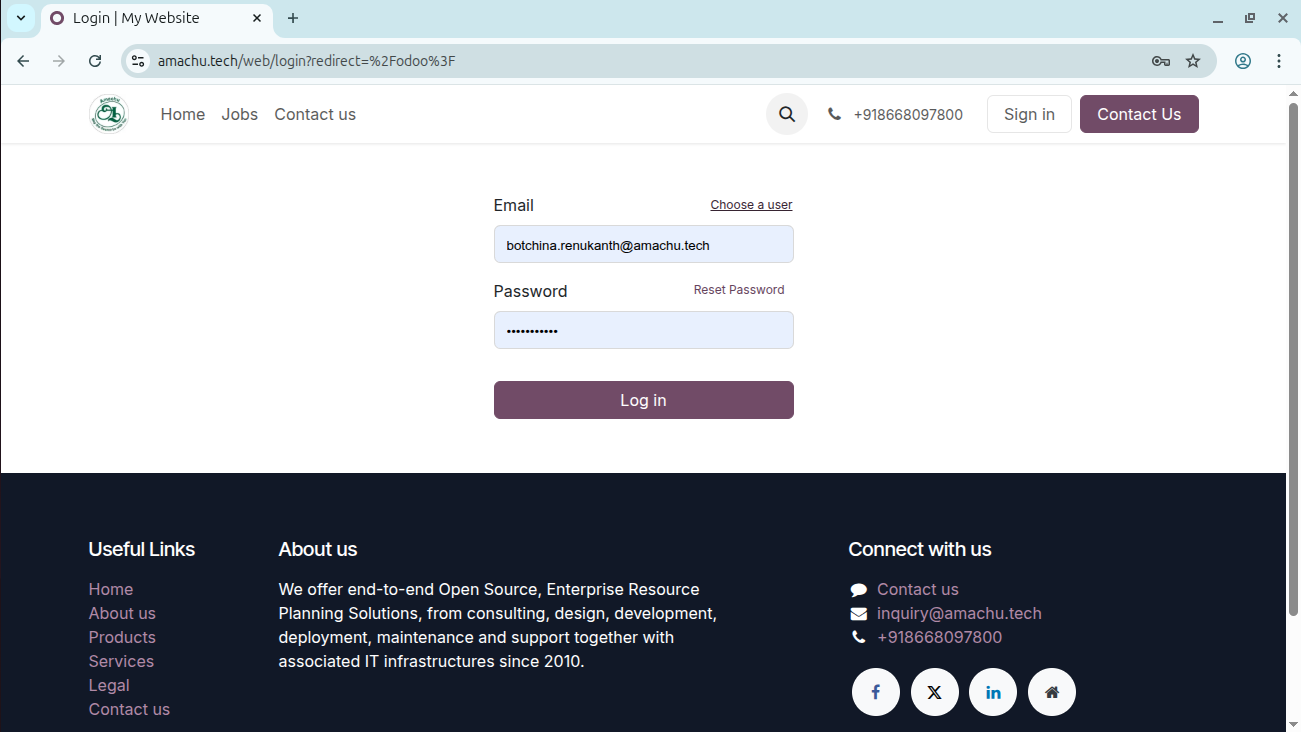Viewport: 1301px width, 732px height.
Task: Select Home in top navigation
Action: pos(182,114)
